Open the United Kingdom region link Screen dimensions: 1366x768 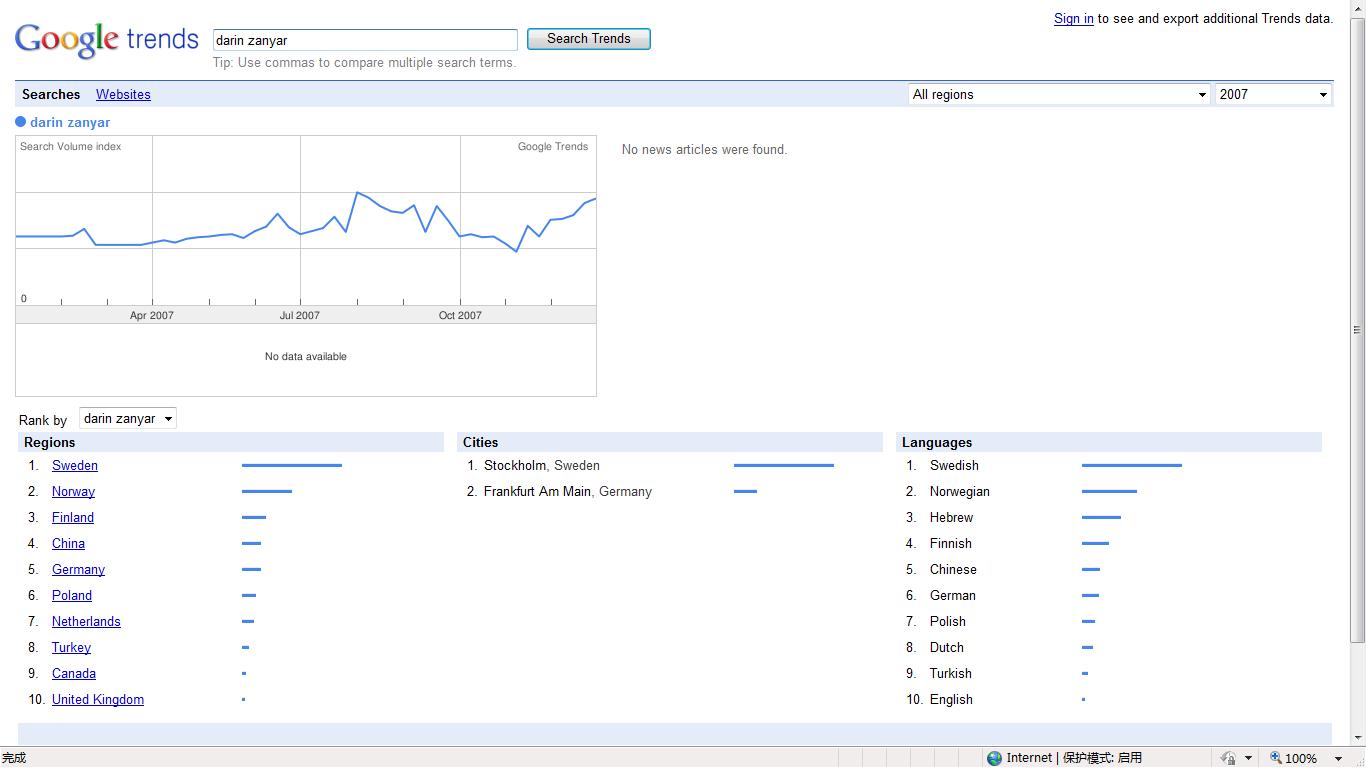(x=98, y=700)
